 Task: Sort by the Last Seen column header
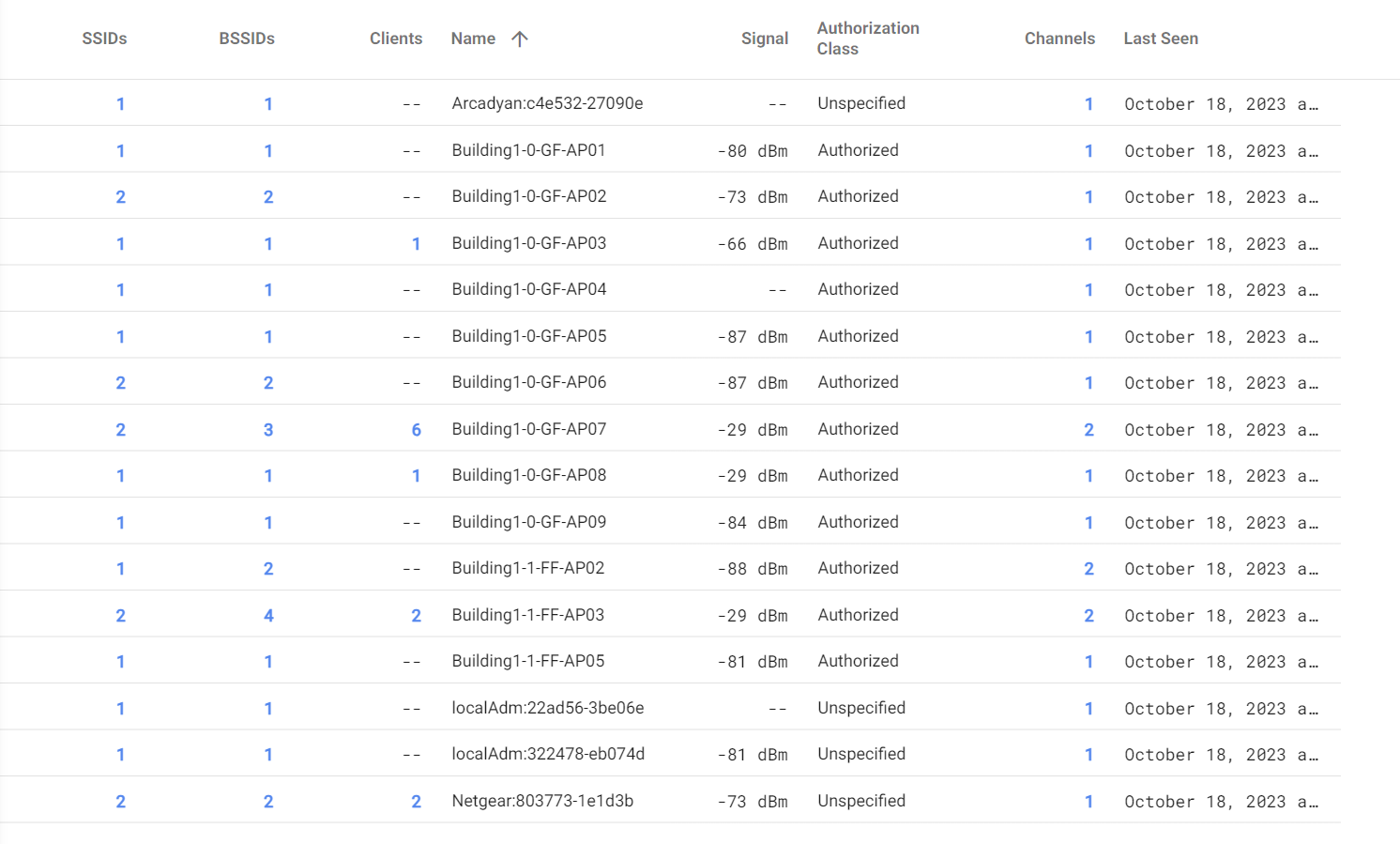(1161, 38)
